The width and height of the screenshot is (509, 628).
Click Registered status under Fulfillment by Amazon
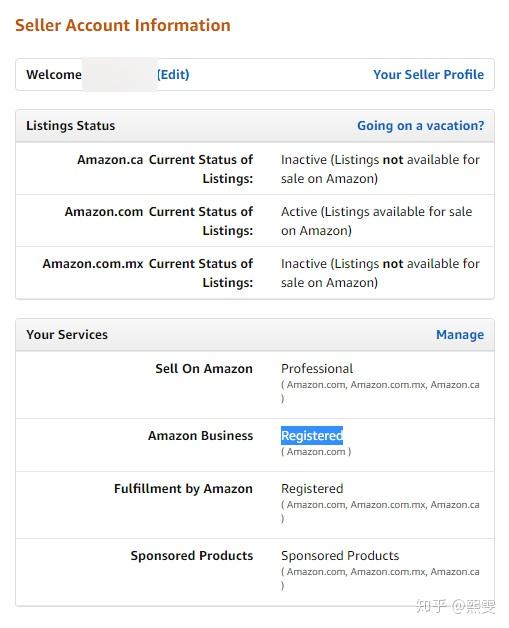312,489
